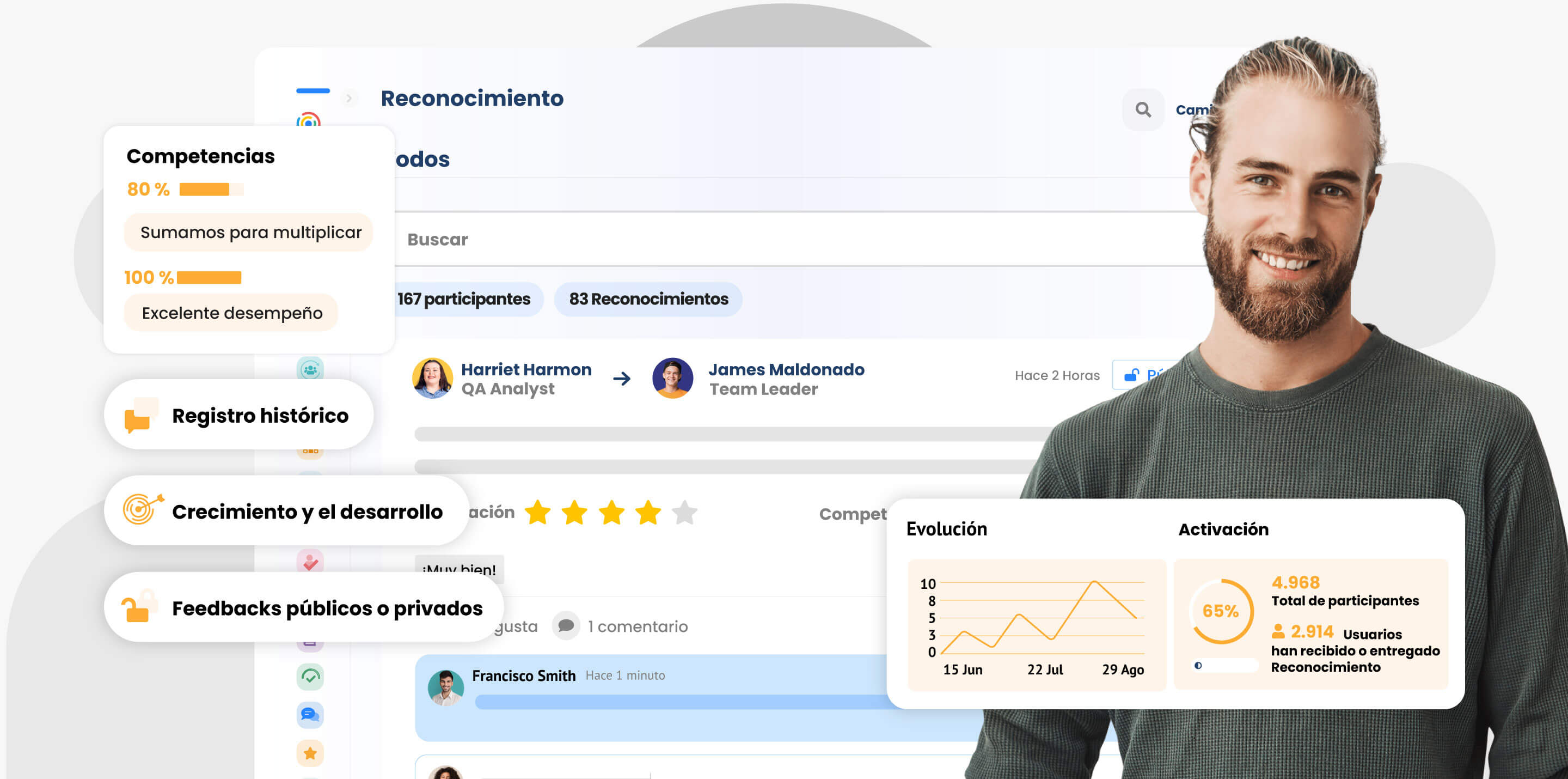Select the fourth rating star
Image resolution: width=1568 pixels, height=779 pixels.
click(648, 513)
